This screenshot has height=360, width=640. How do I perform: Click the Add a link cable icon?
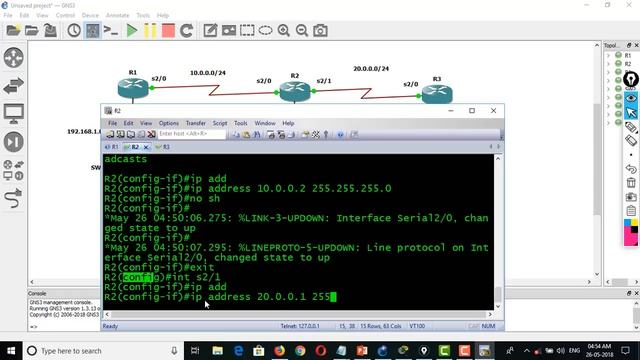point(13,198)
